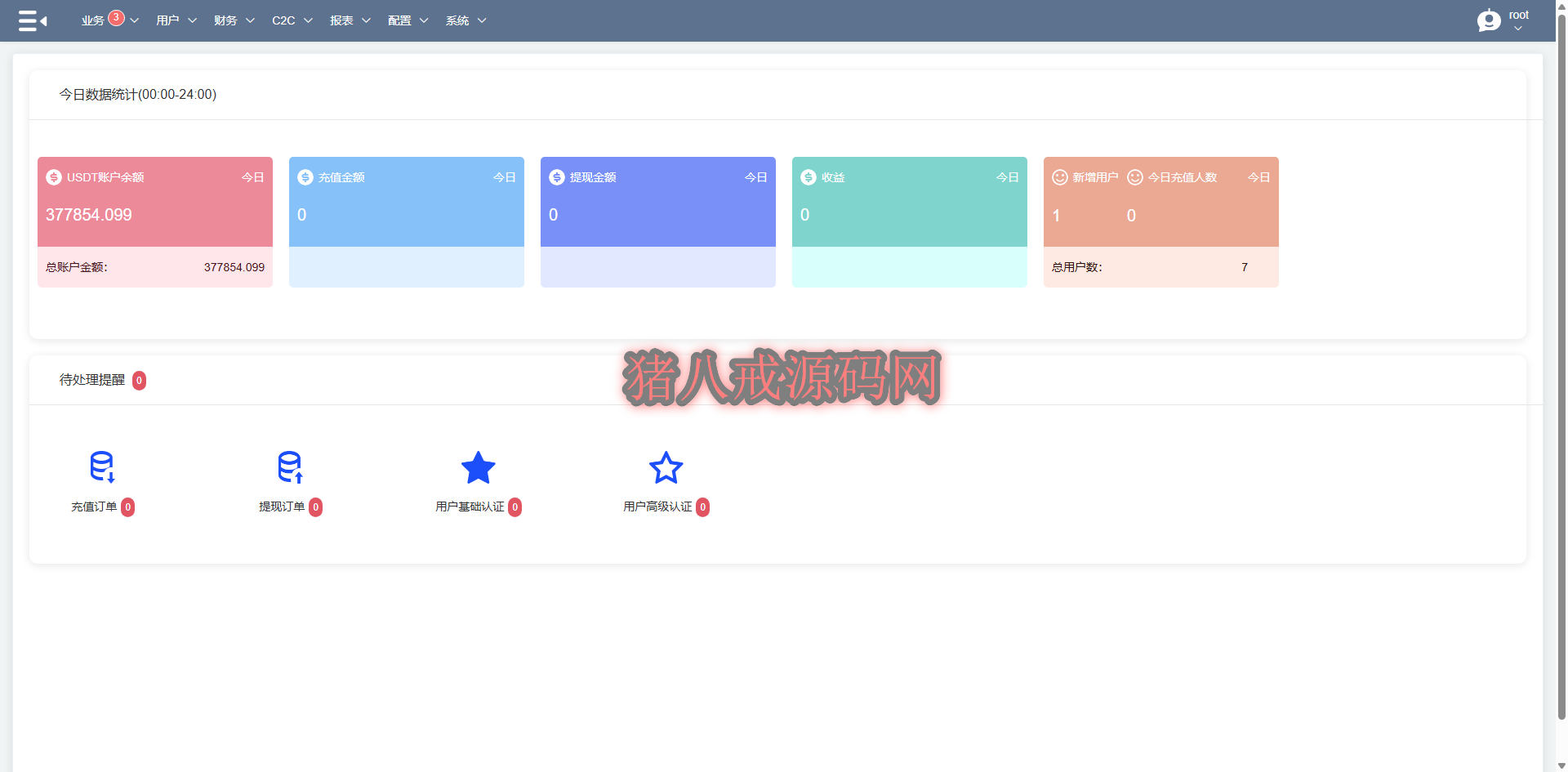
Task: Open the 配置 menu
Action: pyautogui.click(x=399, y=20)
